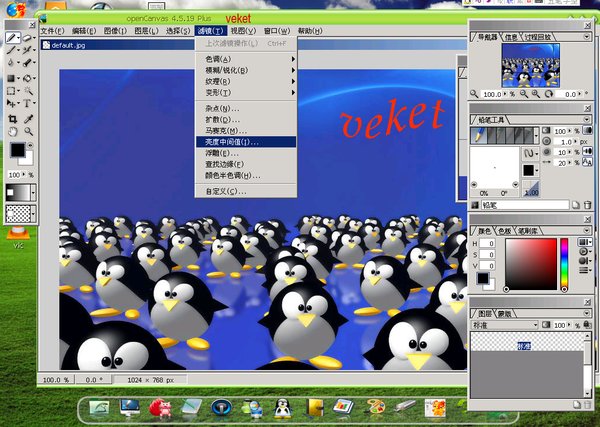Select the rectangular selection marquee tool

(11, 91)
